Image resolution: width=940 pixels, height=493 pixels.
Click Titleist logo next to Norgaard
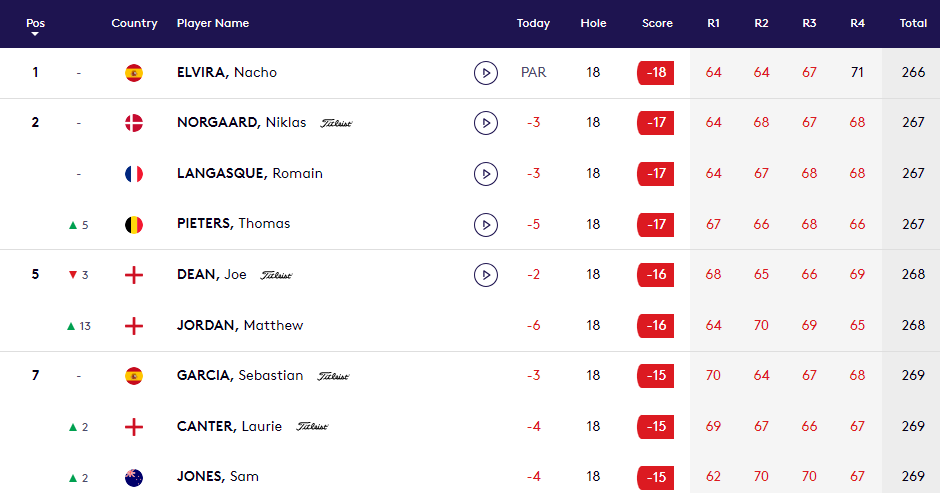pos(336,124)
